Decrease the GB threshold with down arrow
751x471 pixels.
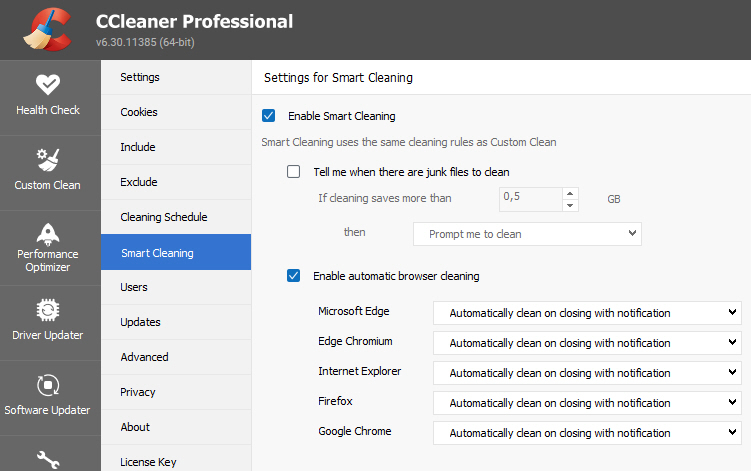[570, 206]
